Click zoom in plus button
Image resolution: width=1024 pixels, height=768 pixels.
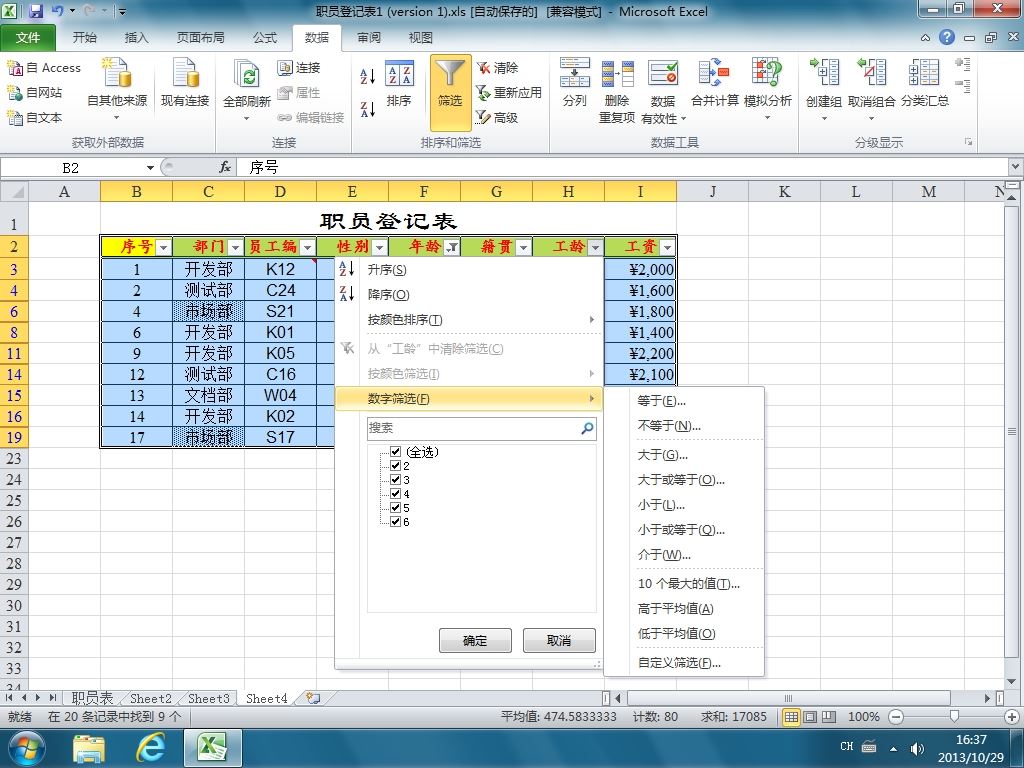pyautogui.click(x=1012, y=716)
